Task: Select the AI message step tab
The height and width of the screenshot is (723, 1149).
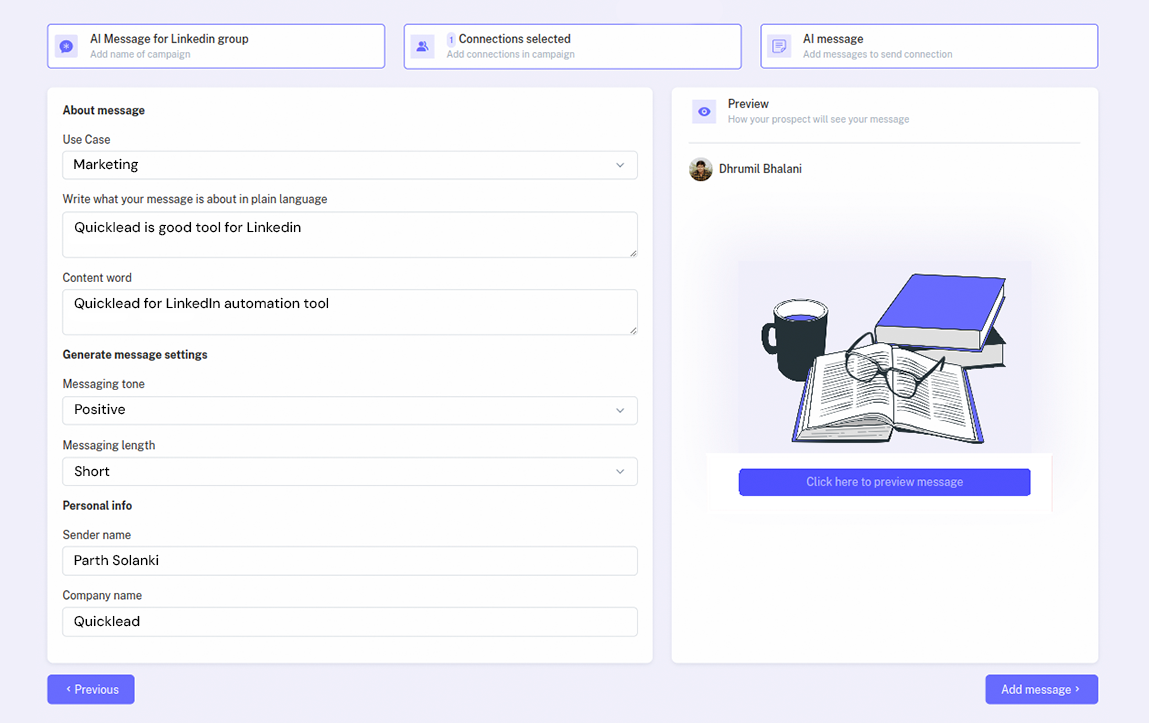Action: pyautogui.click(x=929, y=46)
